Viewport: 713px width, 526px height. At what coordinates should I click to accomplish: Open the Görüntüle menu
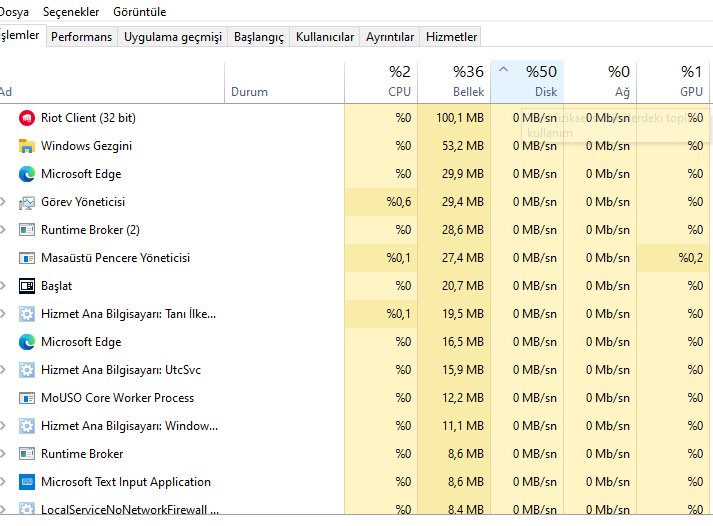(140, 12)
